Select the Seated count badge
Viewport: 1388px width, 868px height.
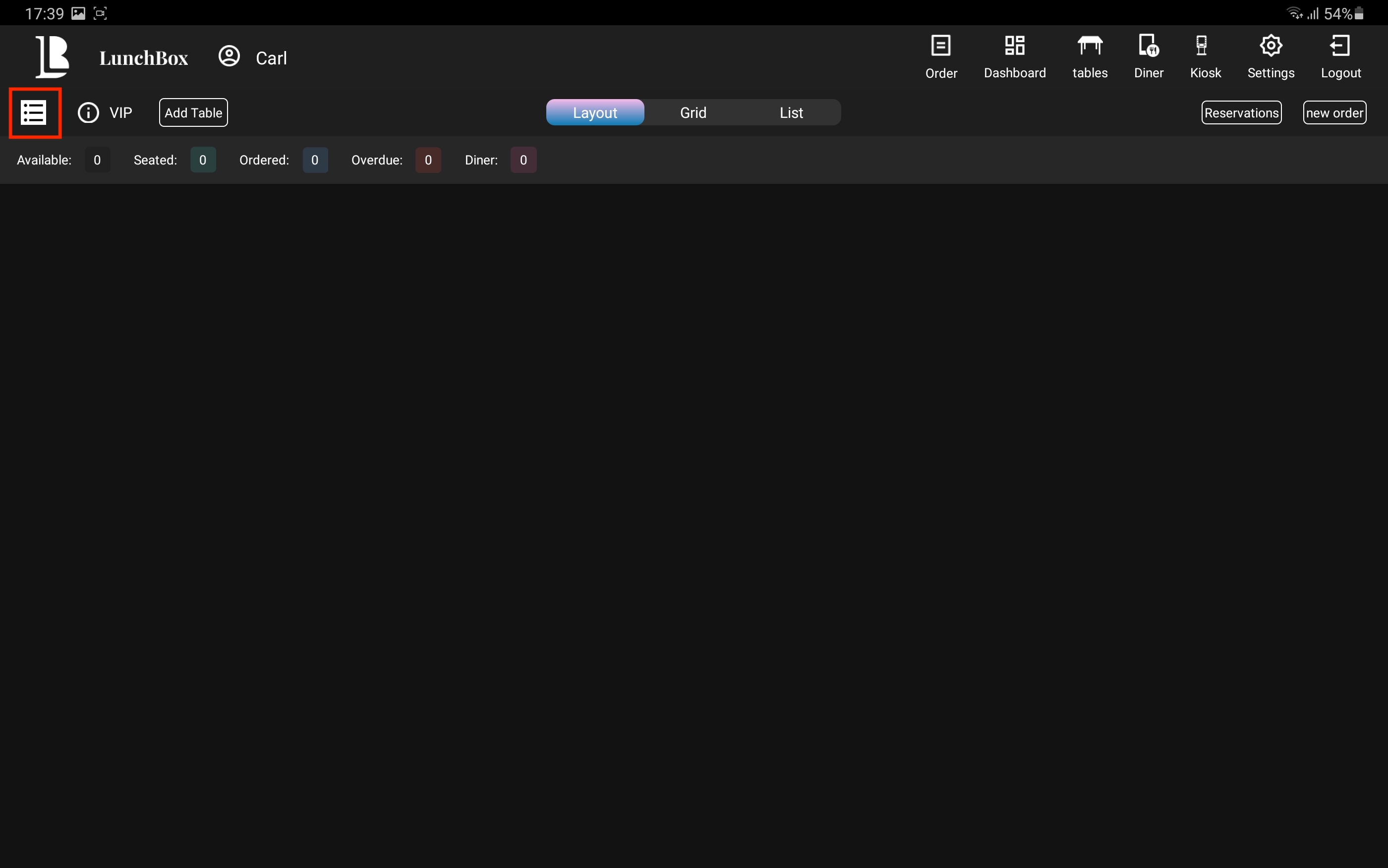click(203, 160)
